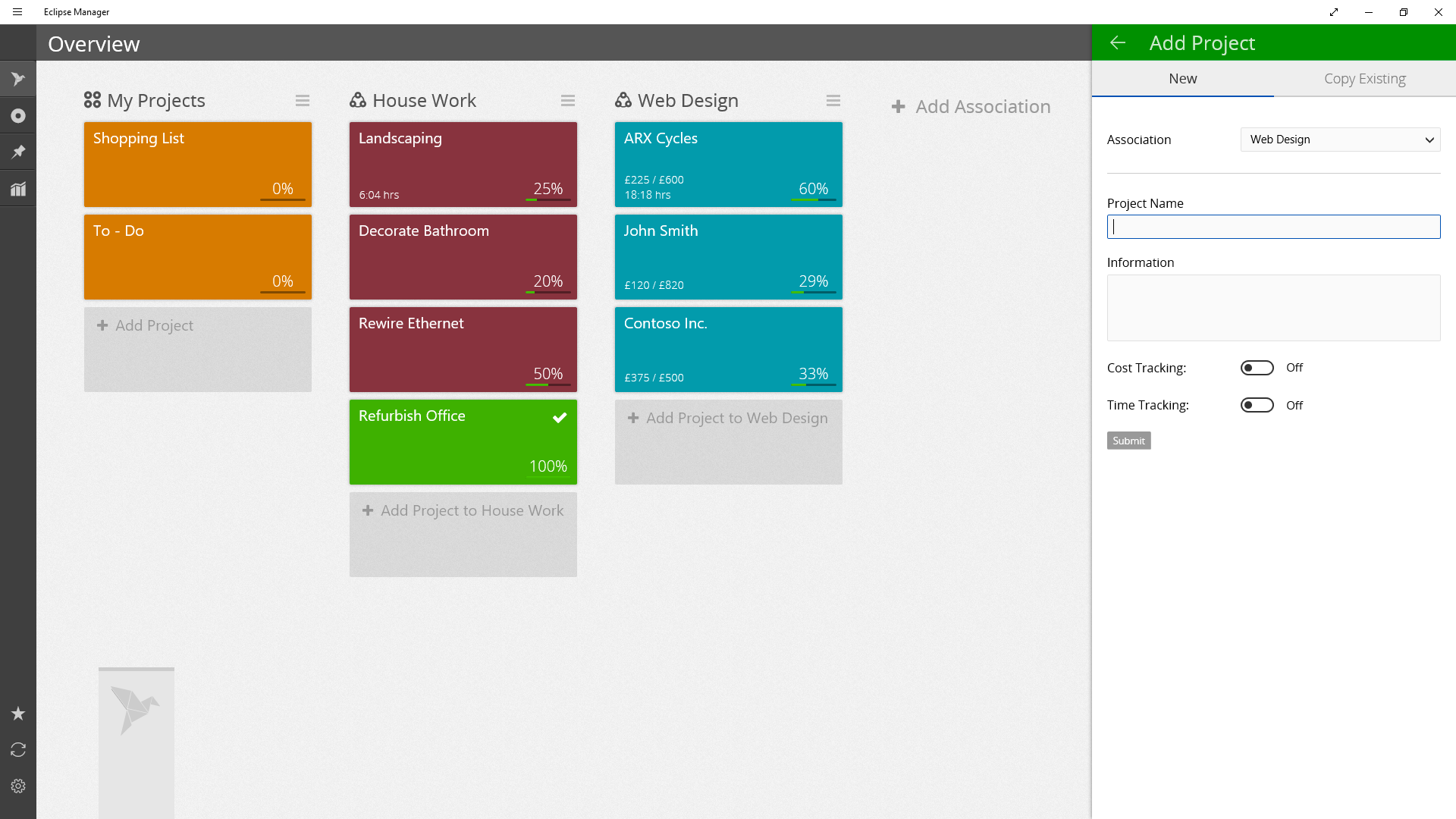Open the circle record sidebar icon

point(18,116)
